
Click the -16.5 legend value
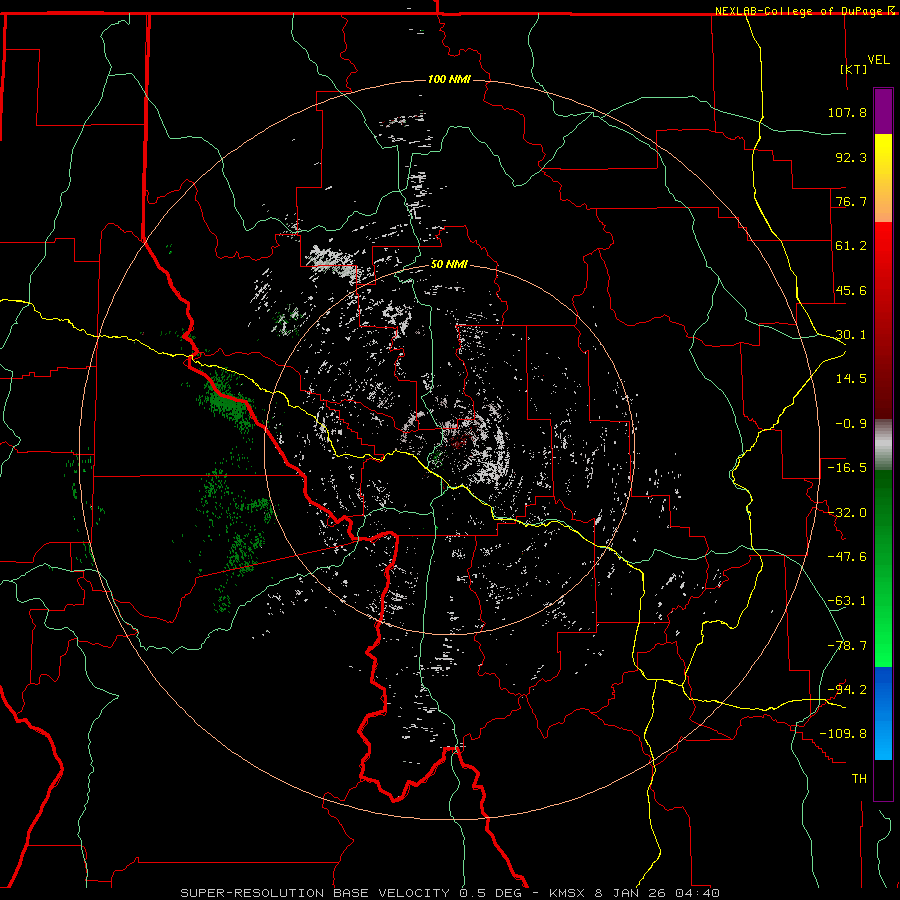847,468
